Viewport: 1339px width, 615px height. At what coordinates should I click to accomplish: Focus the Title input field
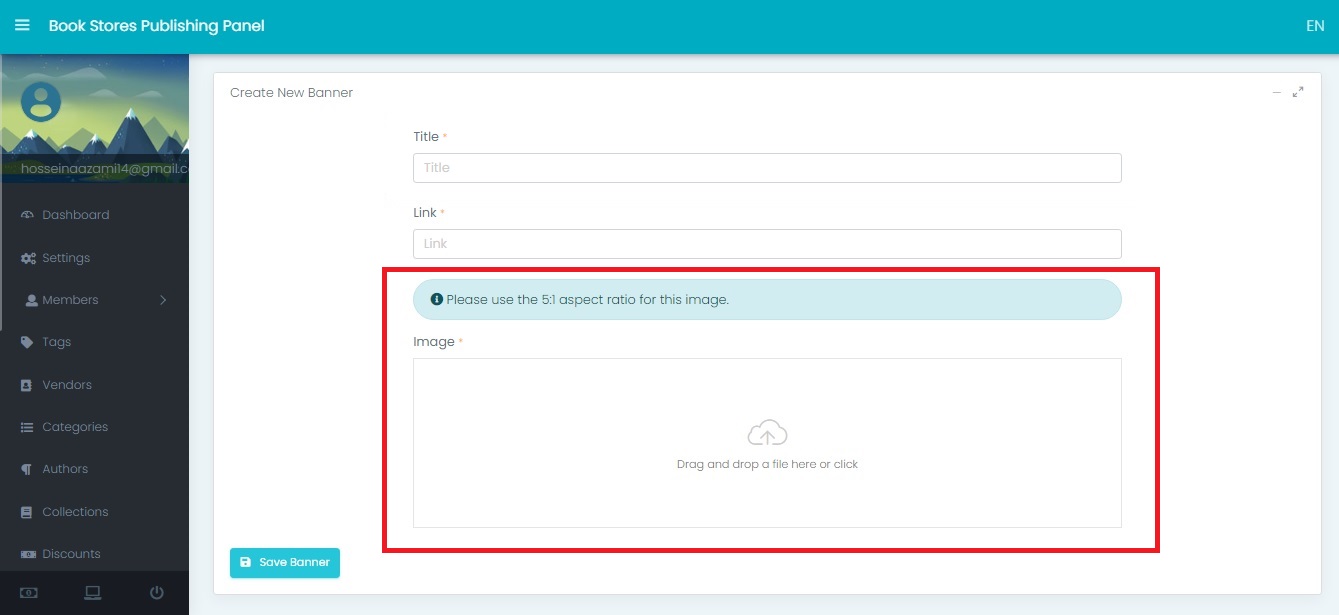766,168
